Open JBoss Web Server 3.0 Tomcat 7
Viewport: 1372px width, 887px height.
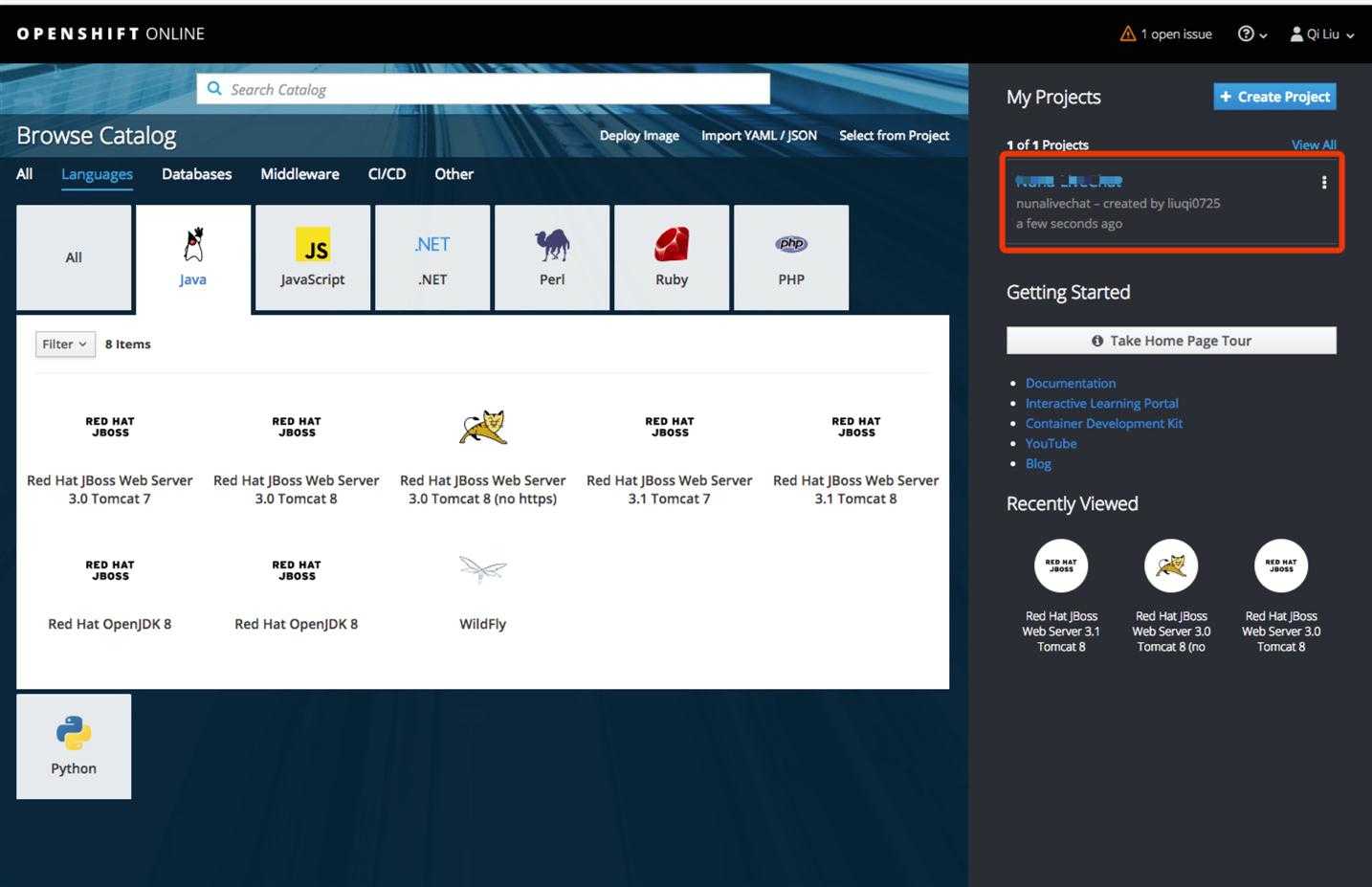coord(110,459)
